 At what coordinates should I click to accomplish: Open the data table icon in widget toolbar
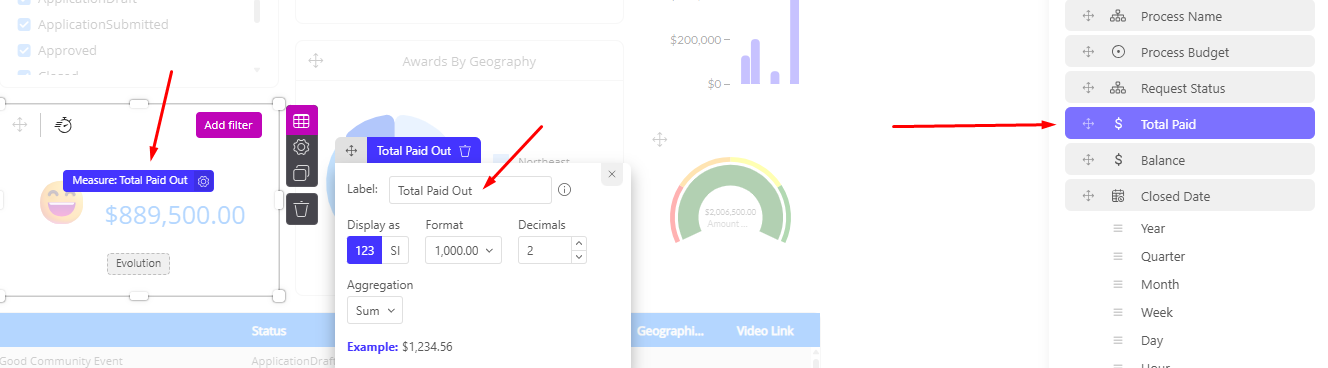(x=301, y=121)
